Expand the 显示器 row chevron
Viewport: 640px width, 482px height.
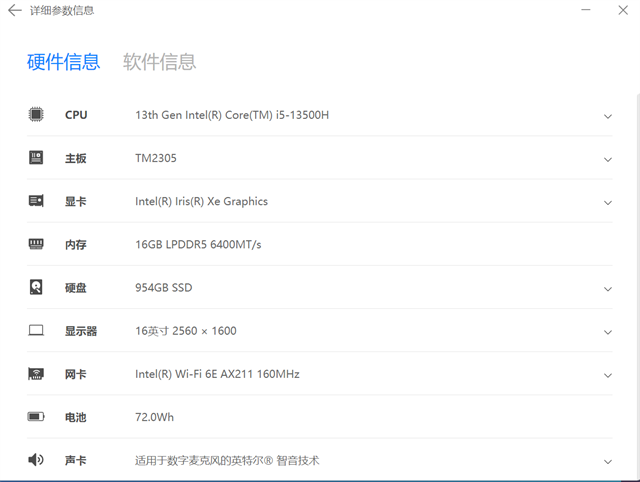pyautogui.click(x=608, y=332)
